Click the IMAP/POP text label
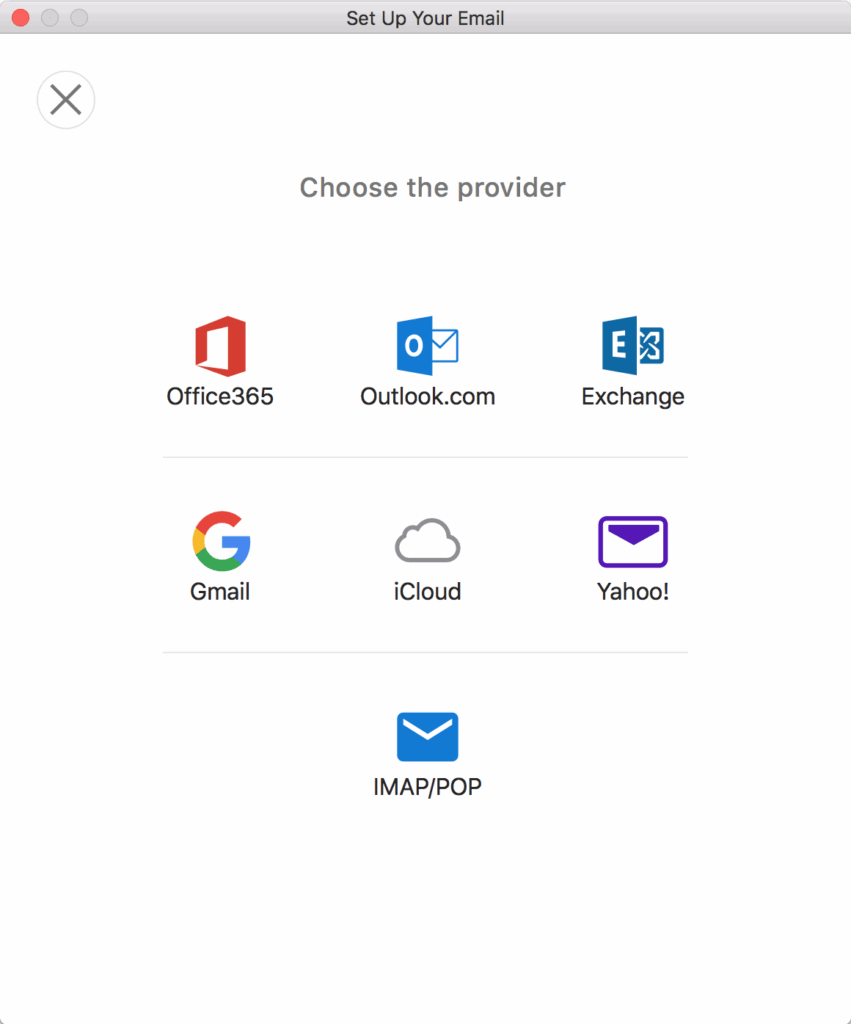The image size is (851, 1024). pos(427,786)
